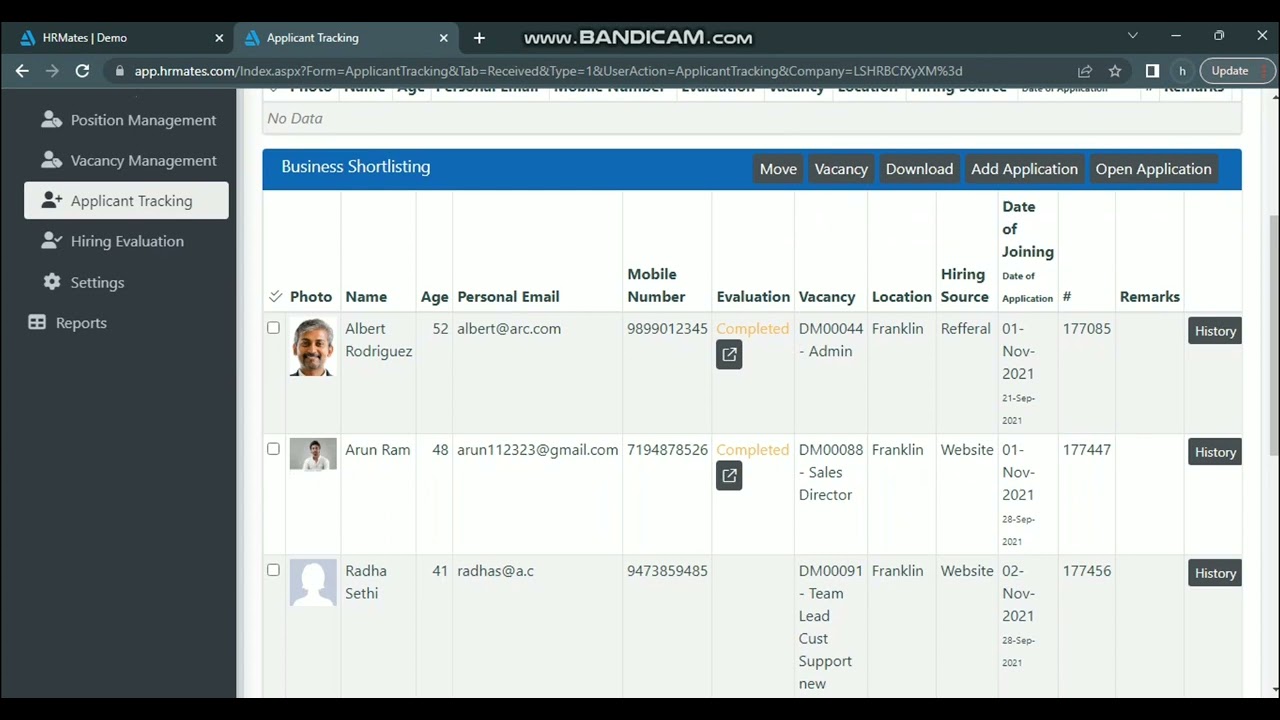Click the Personal Email column header
Image resolution: width=1280 pixels, height=720 pixels.
click(x=508, y=296)
